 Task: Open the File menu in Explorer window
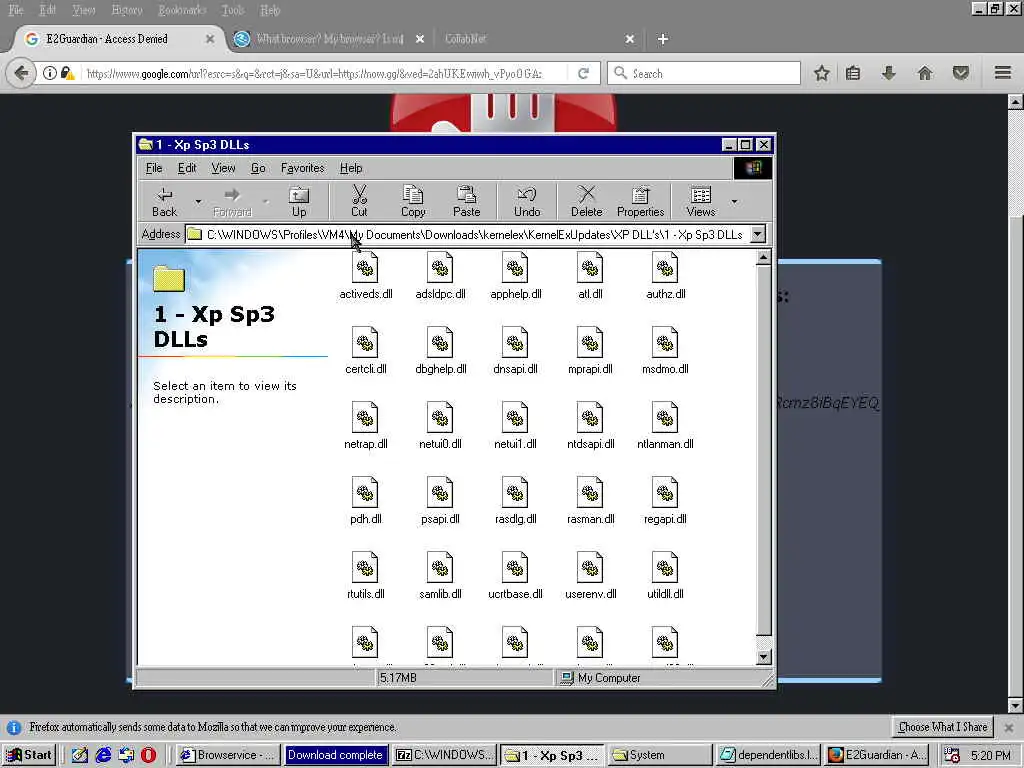(154, 168)
